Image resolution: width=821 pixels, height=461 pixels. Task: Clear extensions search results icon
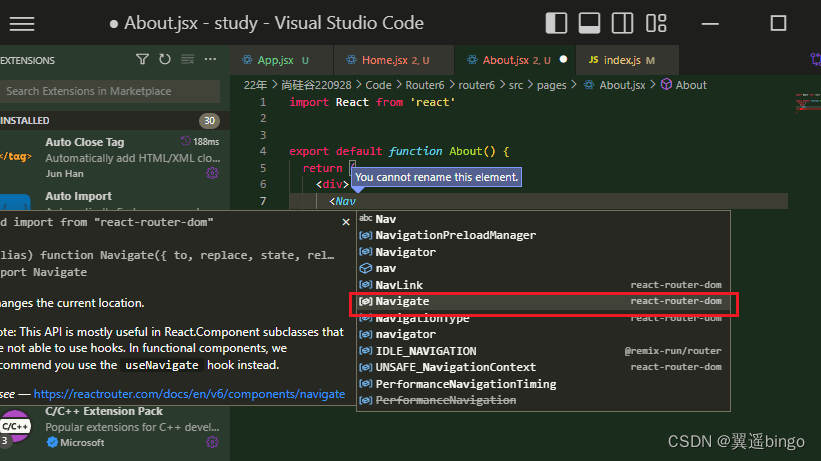[x=187, y=59]
